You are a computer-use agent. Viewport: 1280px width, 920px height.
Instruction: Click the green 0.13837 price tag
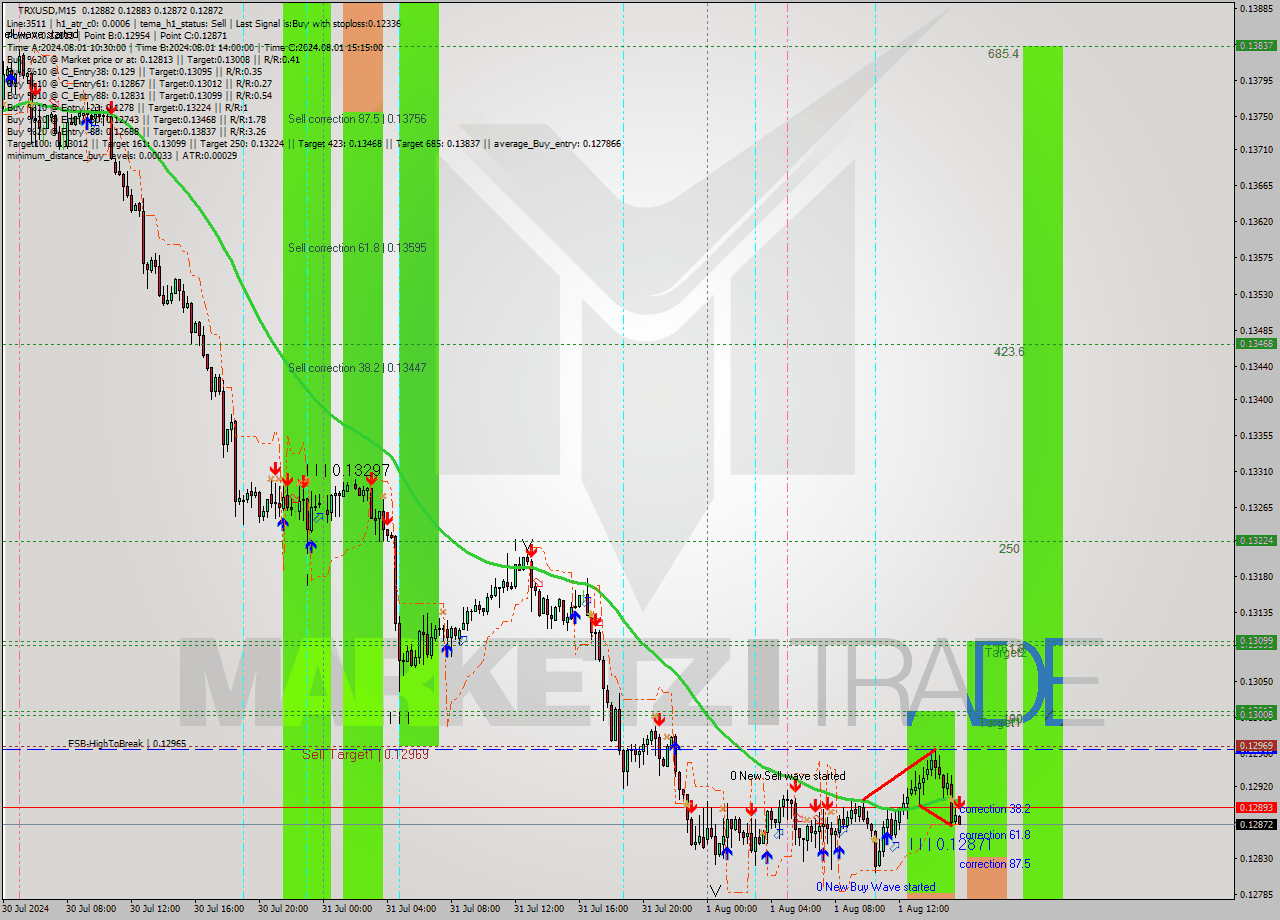[1256, 45]
